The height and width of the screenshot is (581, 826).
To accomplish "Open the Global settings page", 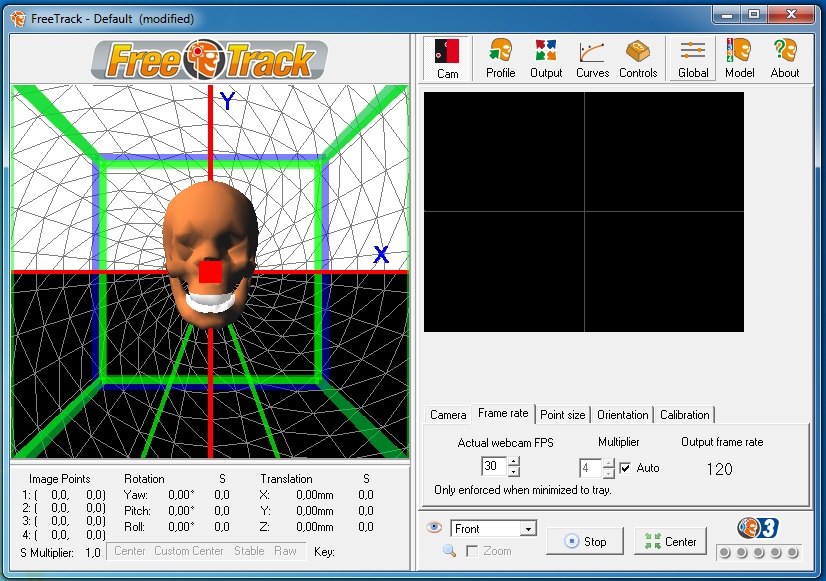I will click(693, 58).
